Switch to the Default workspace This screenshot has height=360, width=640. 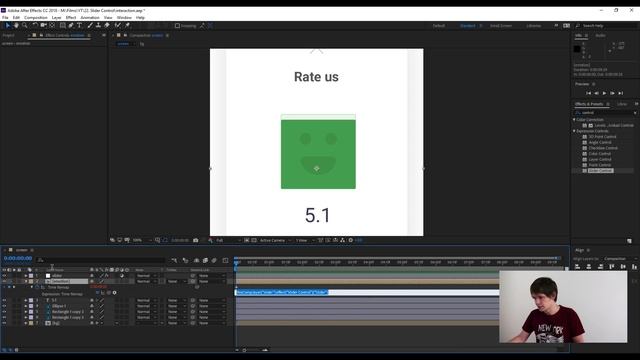pos(439,26)
